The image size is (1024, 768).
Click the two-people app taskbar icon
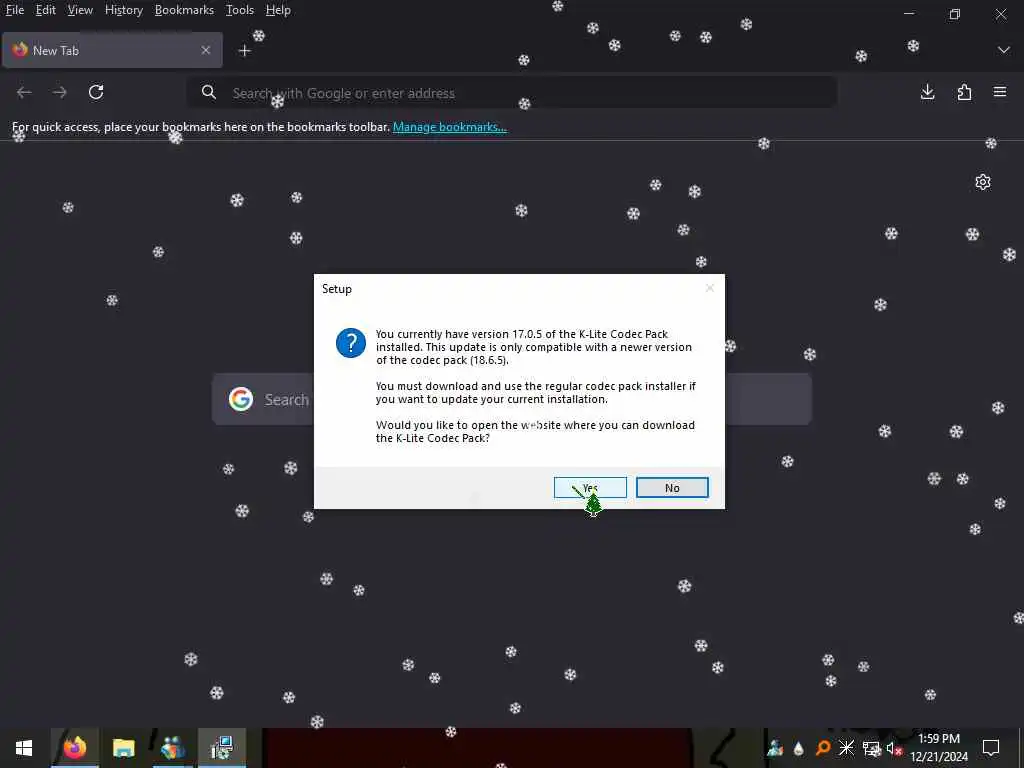pos(173,748)
